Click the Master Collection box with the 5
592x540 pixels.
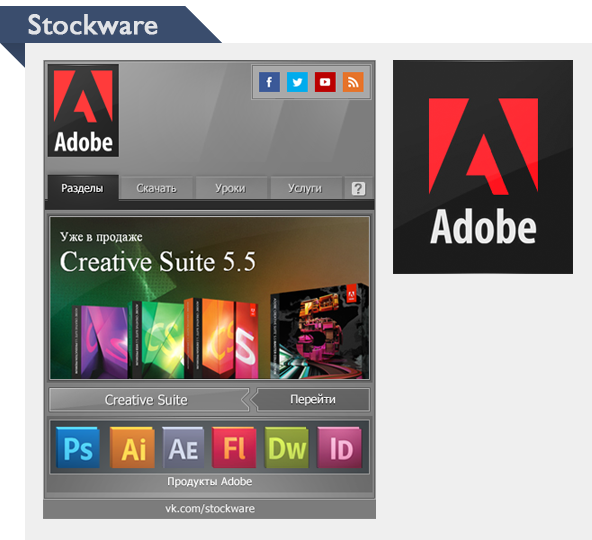point(319,332)
